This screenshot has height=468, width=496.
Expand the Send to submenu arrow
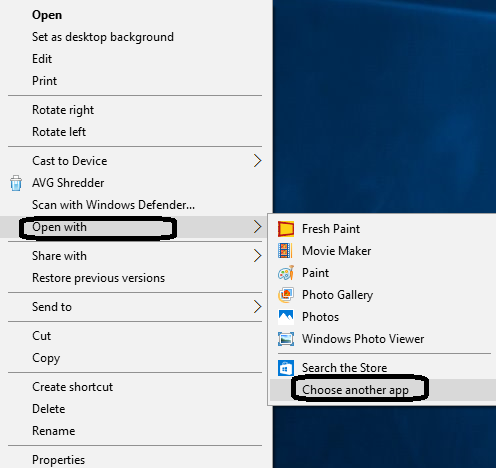click(257, 307)
